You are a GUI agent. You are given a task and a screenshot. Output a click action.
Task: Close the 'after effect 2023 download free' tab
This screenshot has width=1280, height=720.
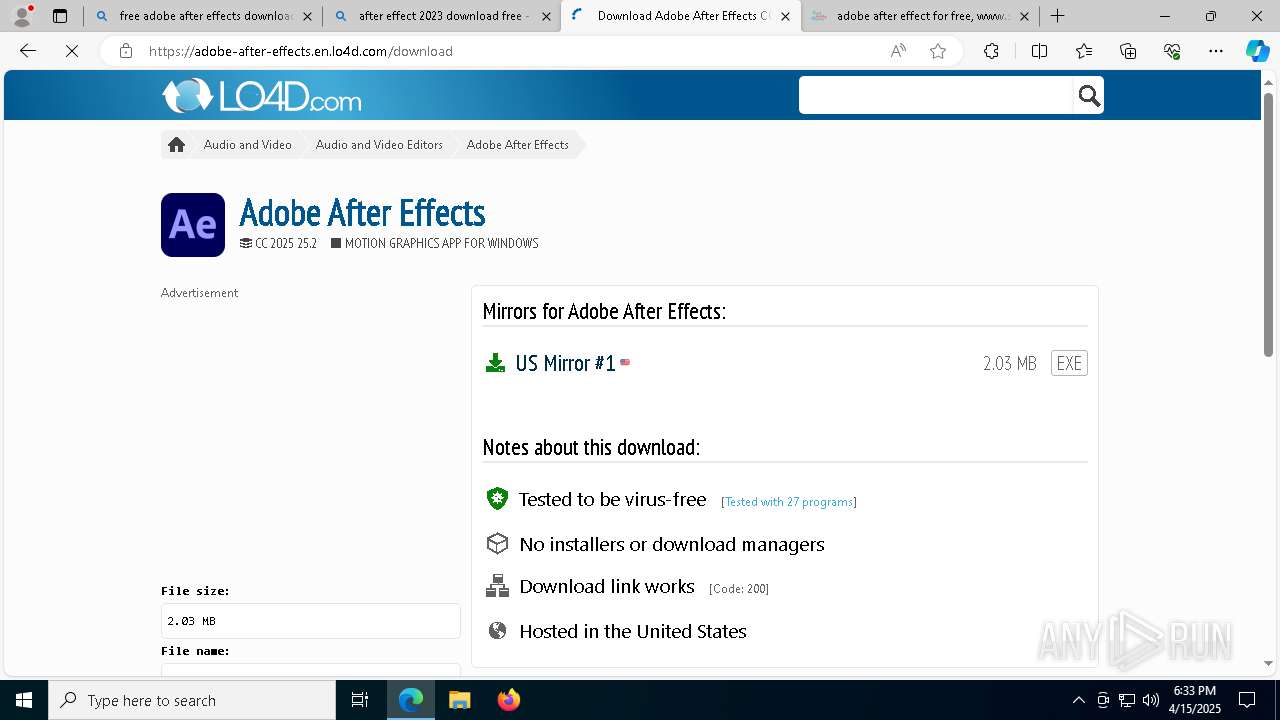pyautogui.click(x=545, y=16)
